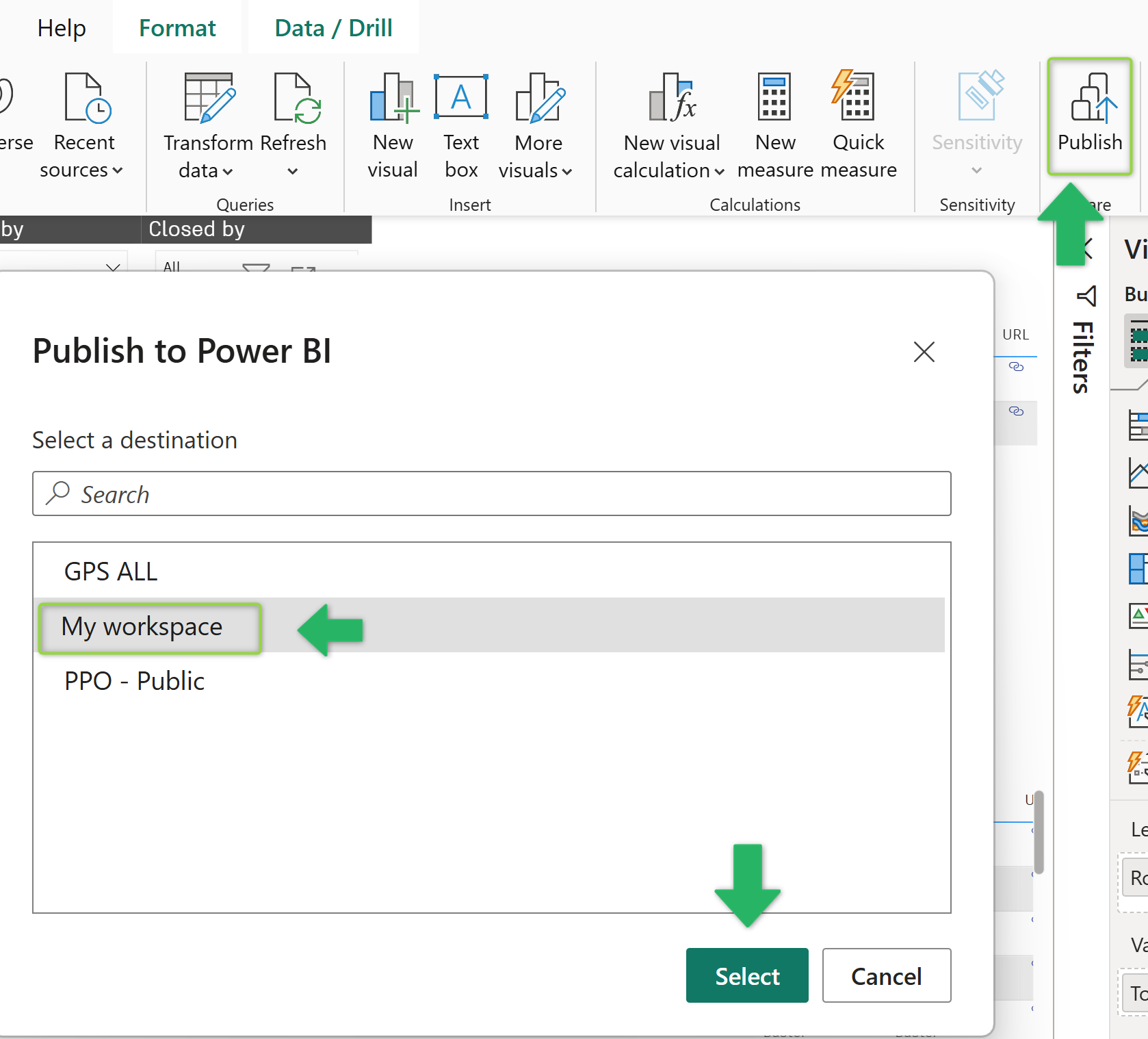This screenshot has width=1148, height=1039.
Task: Click the Select button
Action: pos(747,975)
